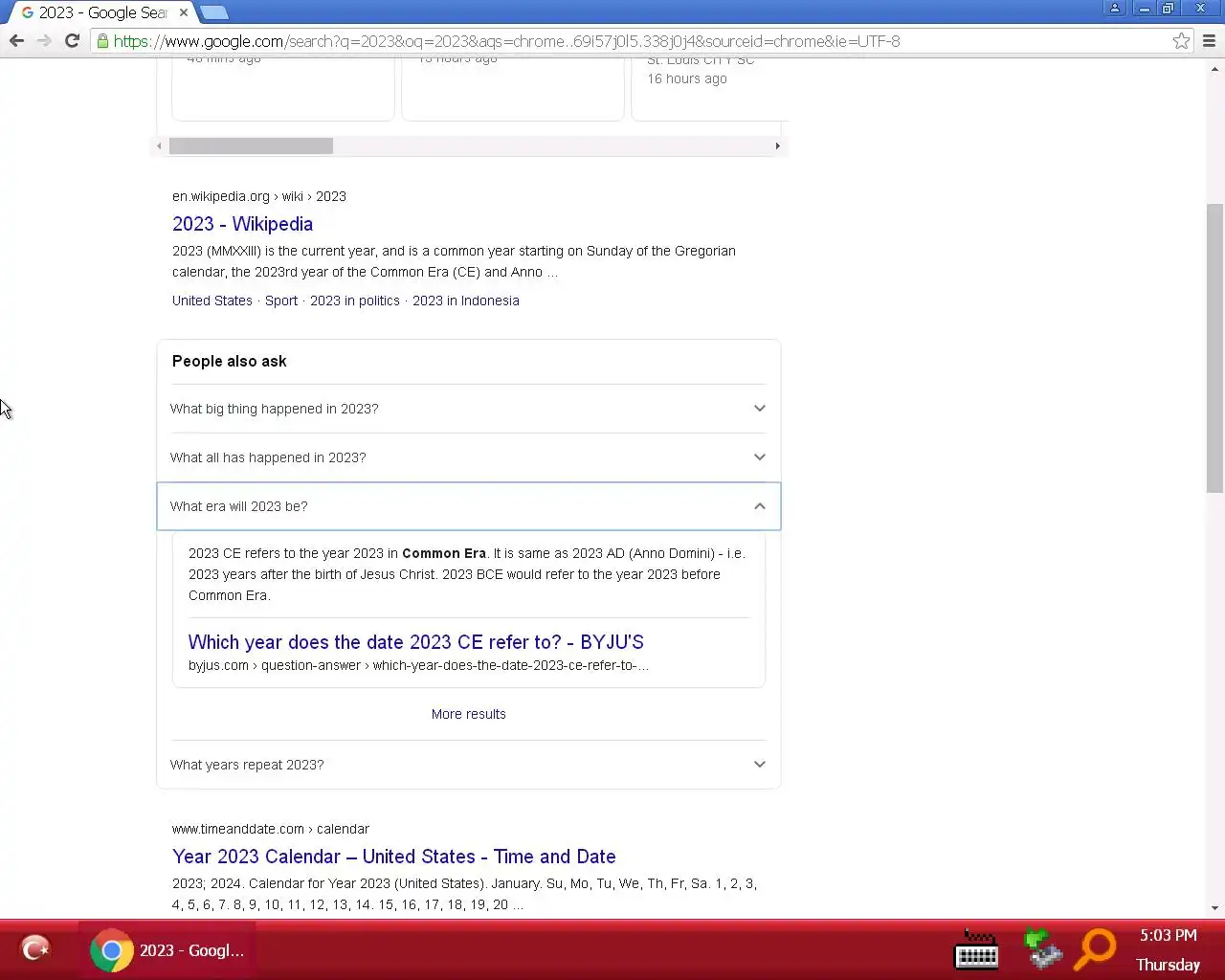The width and height of the screenshot is (1225, 980).
Task: Click the network connection tray icon
Action: 1042,950
